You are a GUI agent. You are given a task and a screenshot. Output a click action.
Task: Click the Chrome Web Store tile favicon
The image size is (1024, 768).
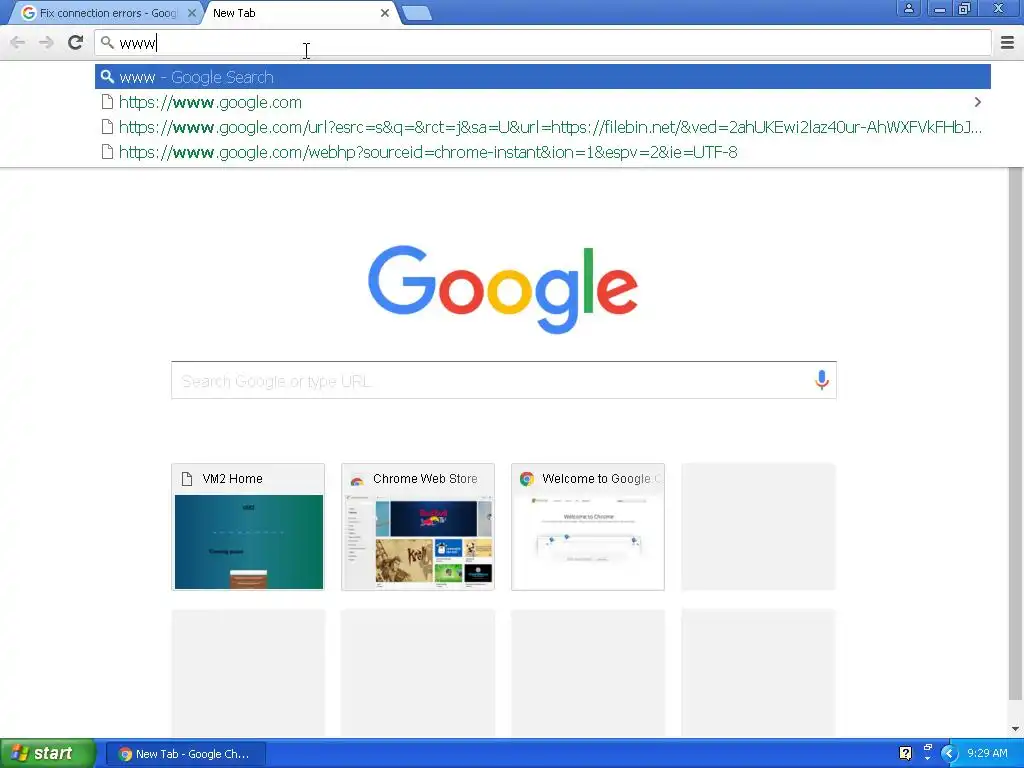(357, 479)
